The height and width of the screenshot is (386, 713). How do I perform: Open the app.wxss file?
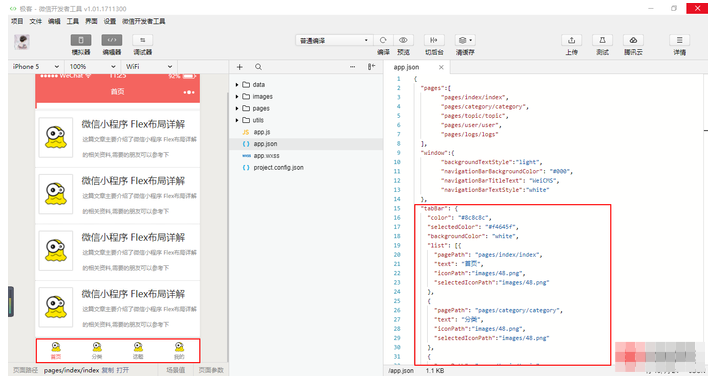266,155
